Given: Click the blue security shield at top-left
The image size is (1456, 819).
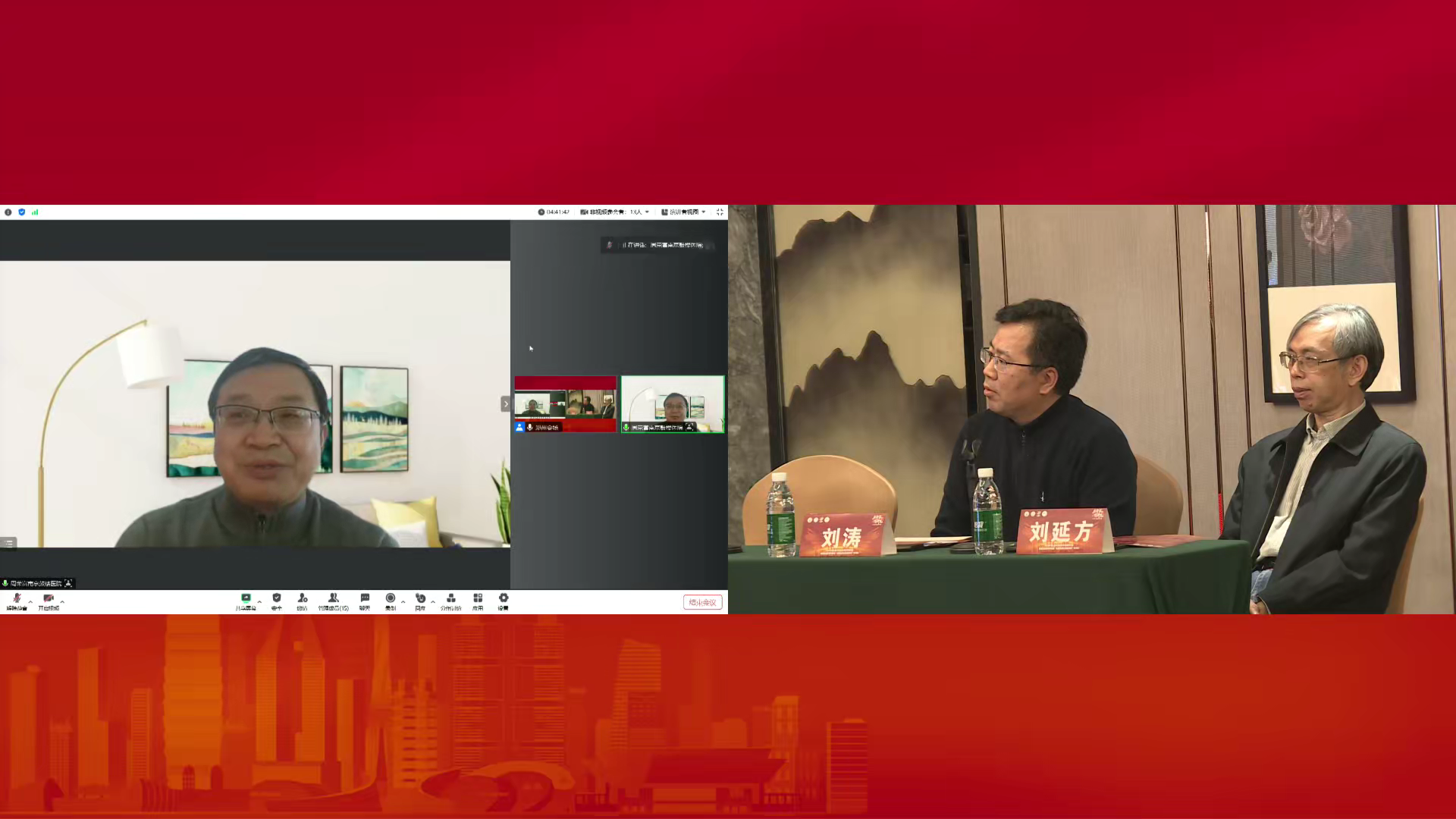Looking at the screenshot, I should (x=21, y=212).
